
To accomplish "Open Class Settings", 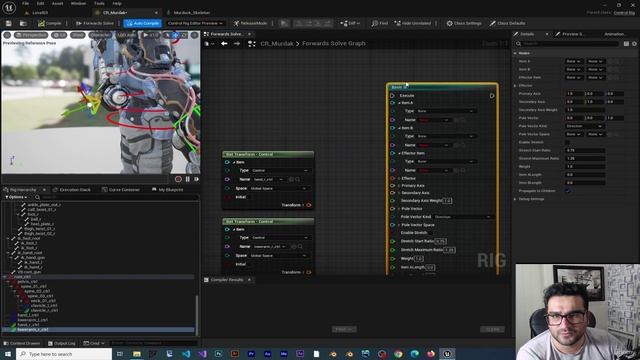I will pyautogui.click(x=464, y=23).
